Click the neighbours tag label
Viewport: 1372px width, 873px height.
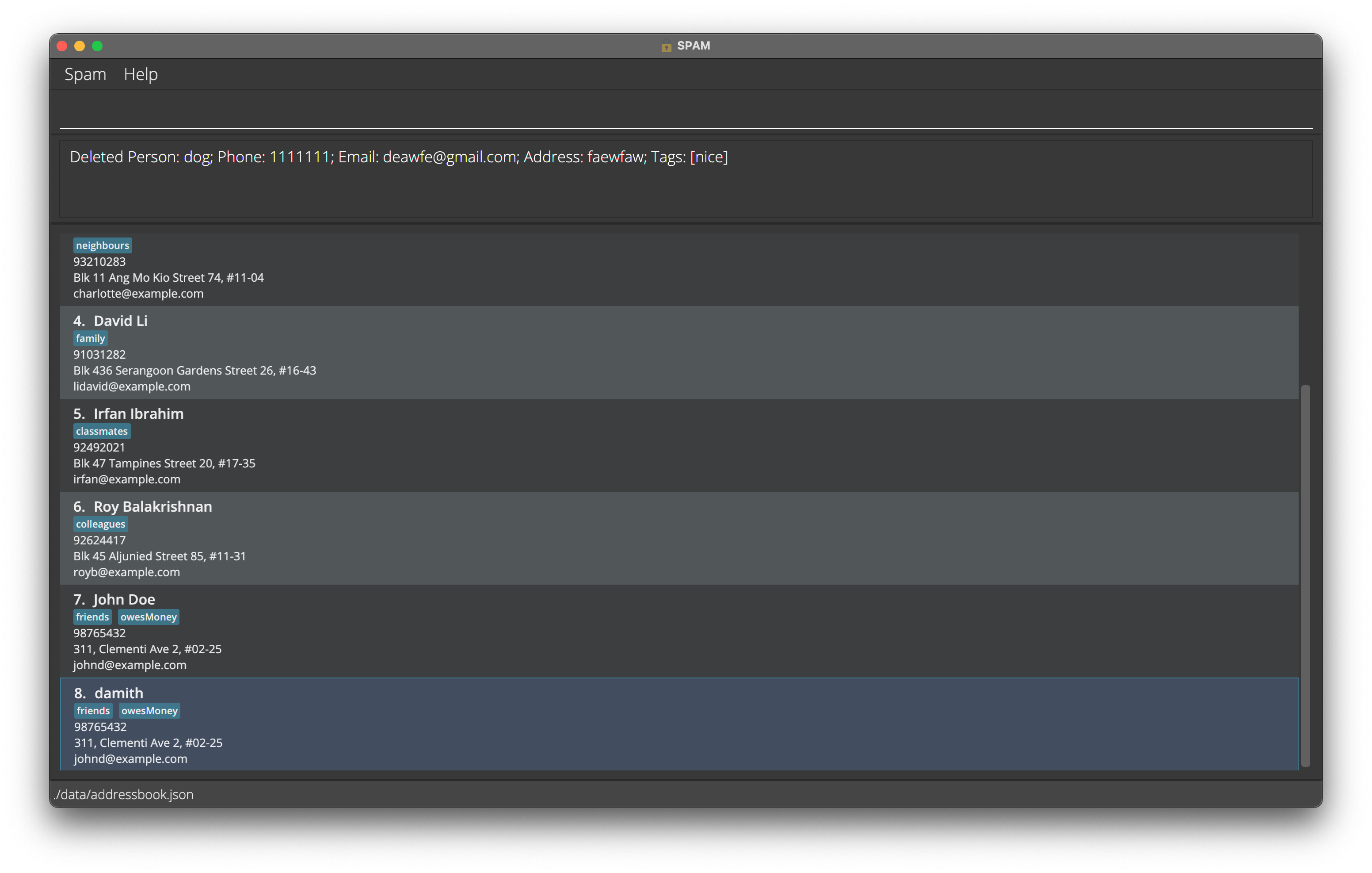tap(103, 245)
